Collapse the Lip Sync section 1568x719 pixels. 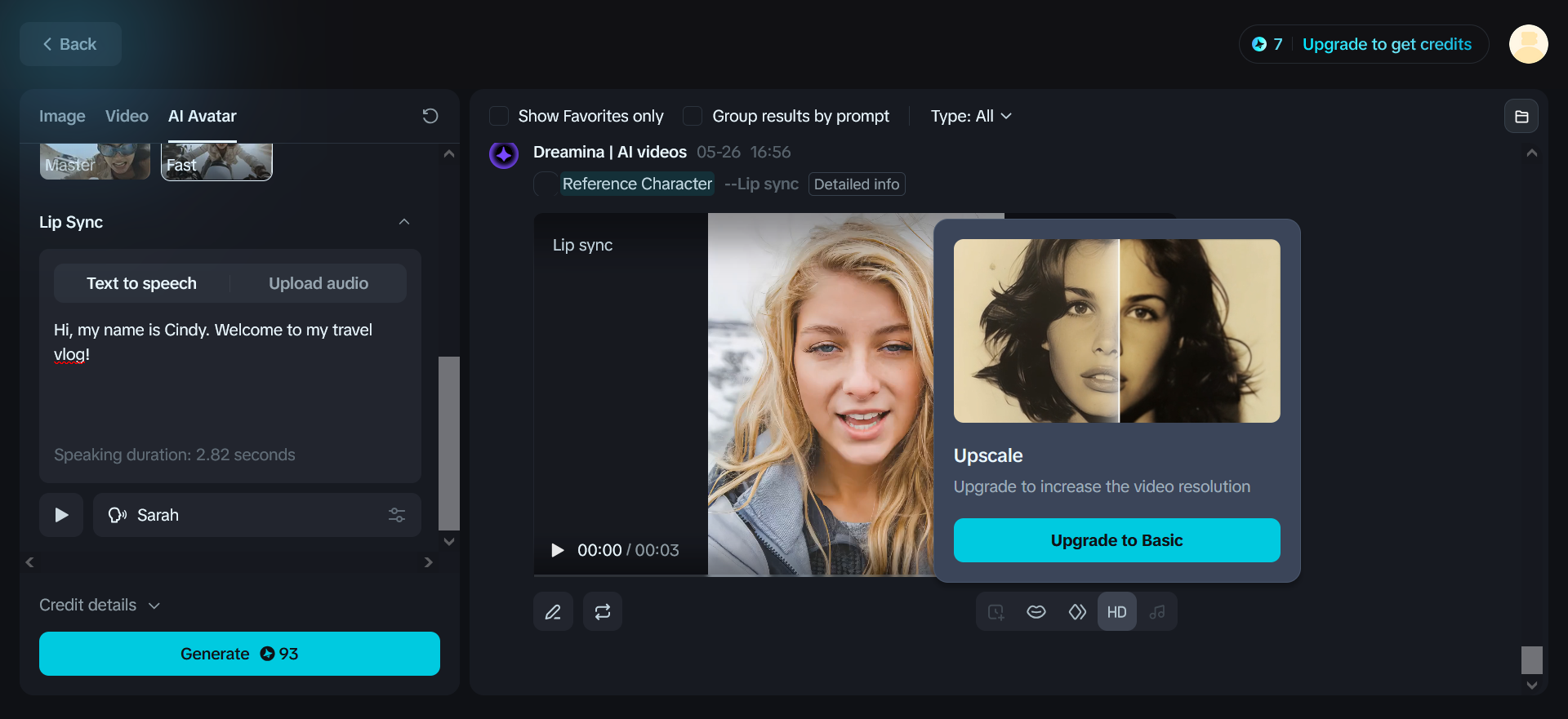tap(404, 222)
